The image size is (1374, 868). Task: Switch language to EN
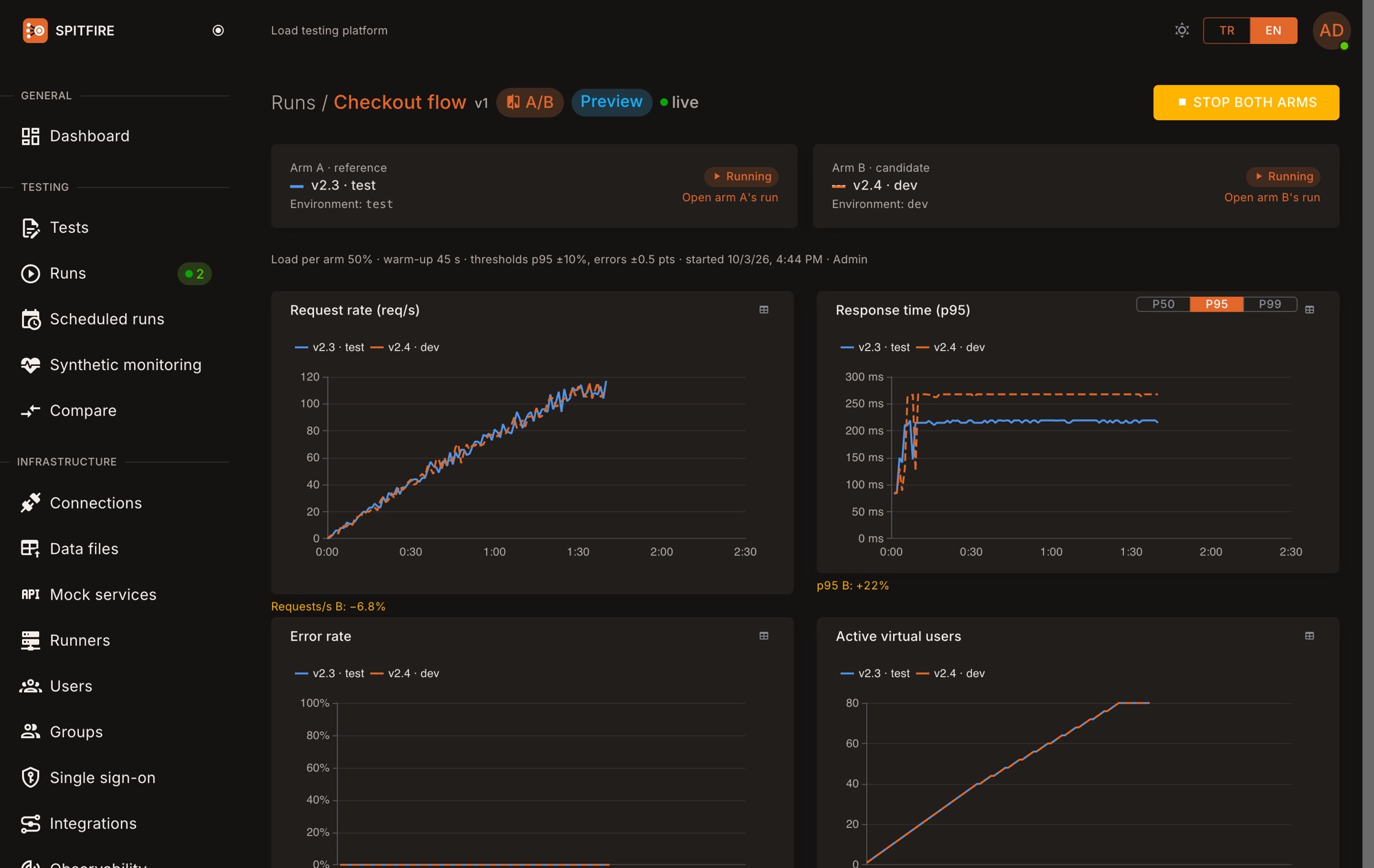(x=1273, y=30)
